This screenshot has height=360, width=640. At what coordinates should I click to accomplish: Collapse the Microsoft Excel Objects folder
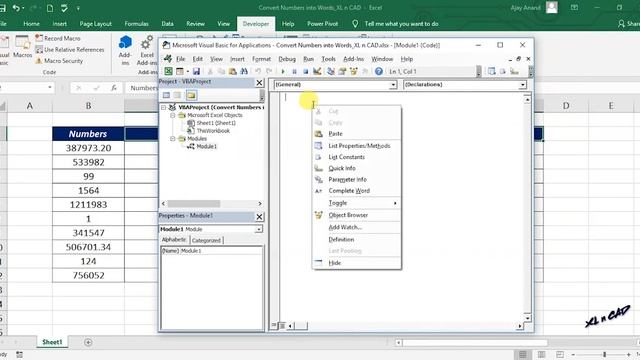tap(173, 116)
